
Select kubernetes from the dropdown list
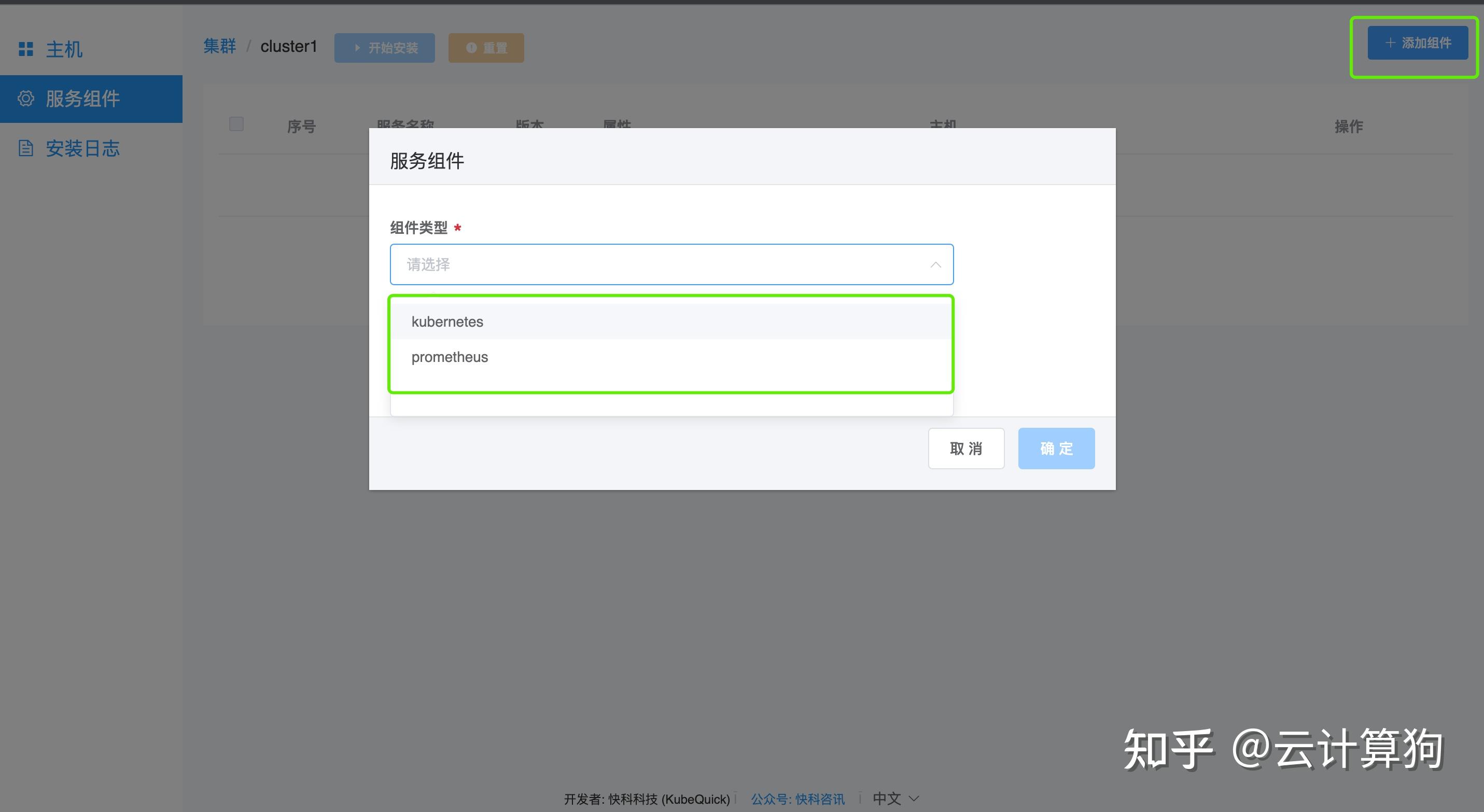[x=447, y=321]
